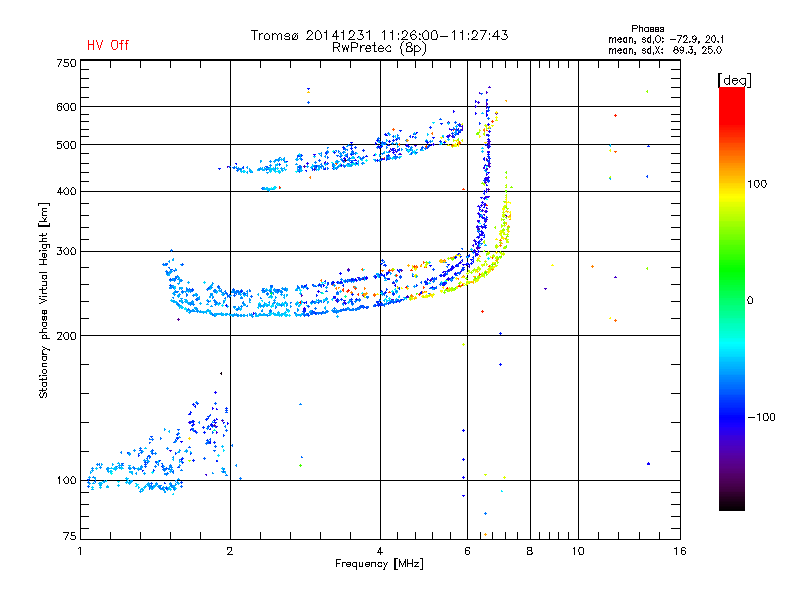This screenshot has width=800, height=600.
Task: Click x-axis tick label '8'
Action: click(x=530, y=551)
